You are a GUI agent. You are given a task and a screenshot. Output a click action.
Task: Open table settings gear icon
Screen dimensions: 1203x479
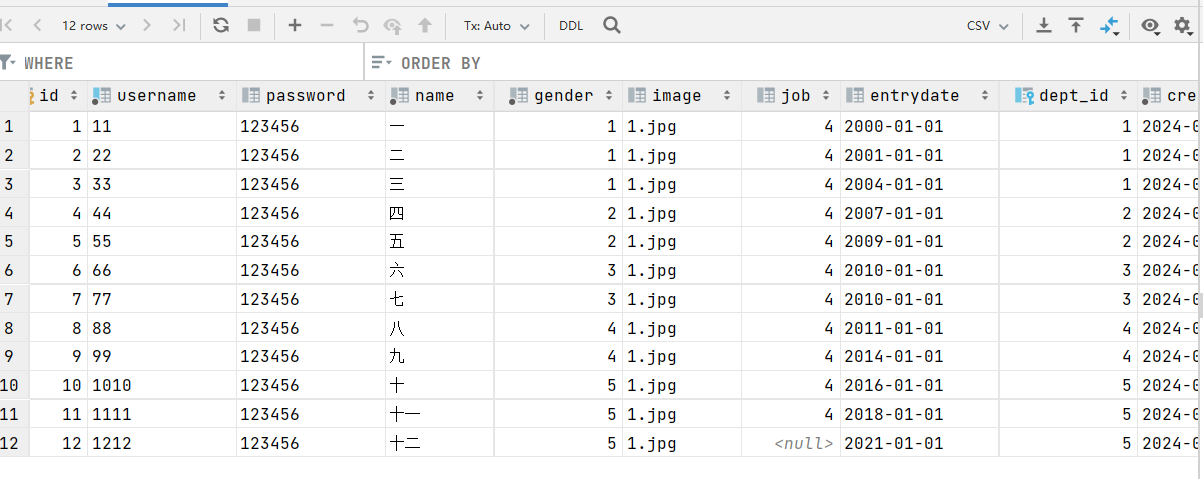[x=1183, y=27]
